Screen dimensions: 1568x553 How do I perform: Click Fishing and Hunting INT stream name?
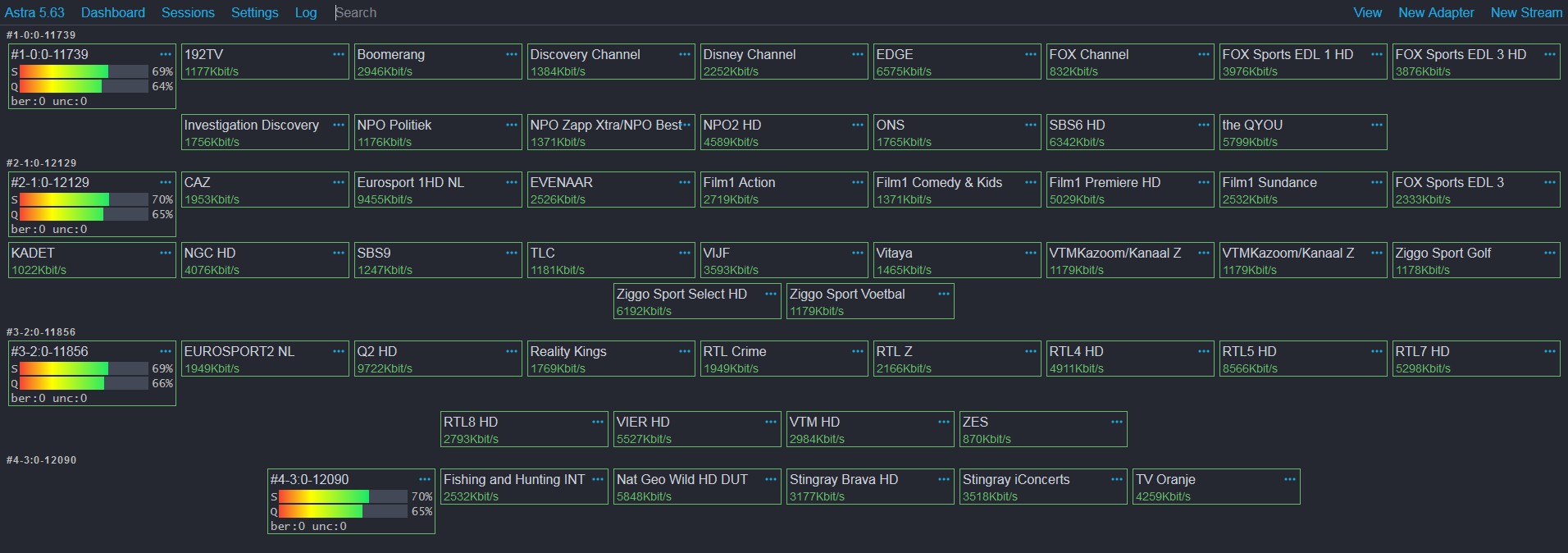(x=514, y=479)
